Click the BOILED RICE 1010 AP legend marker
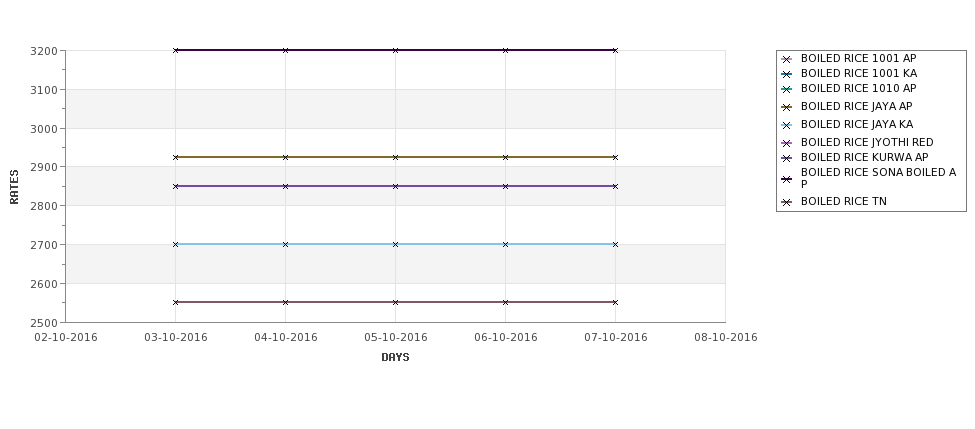The height and width of the screenshot is (429, 975). tap(787, 90)
